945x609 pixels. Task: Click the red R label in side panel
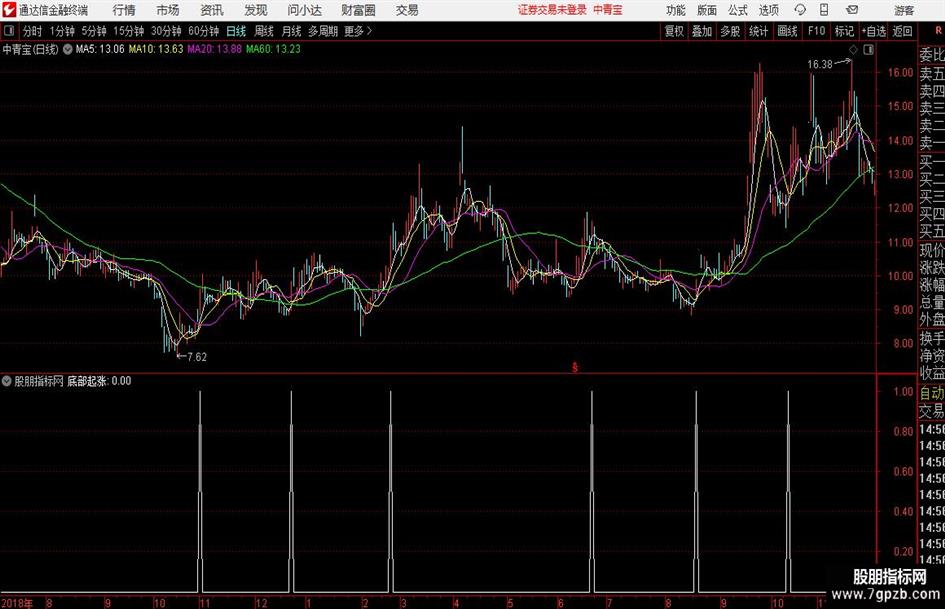938,31
